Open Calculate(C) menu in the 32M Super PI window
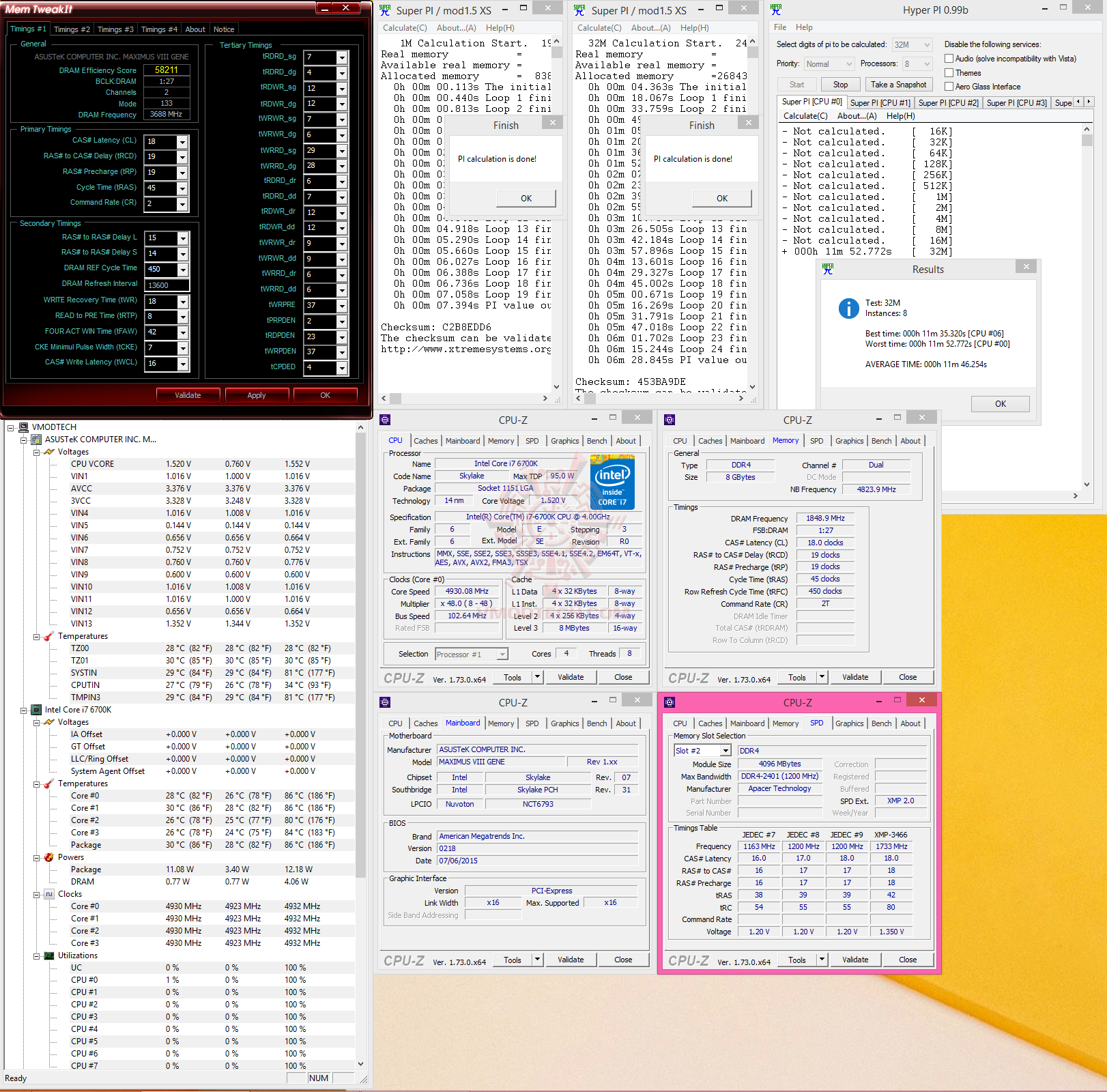 [599, 28]
